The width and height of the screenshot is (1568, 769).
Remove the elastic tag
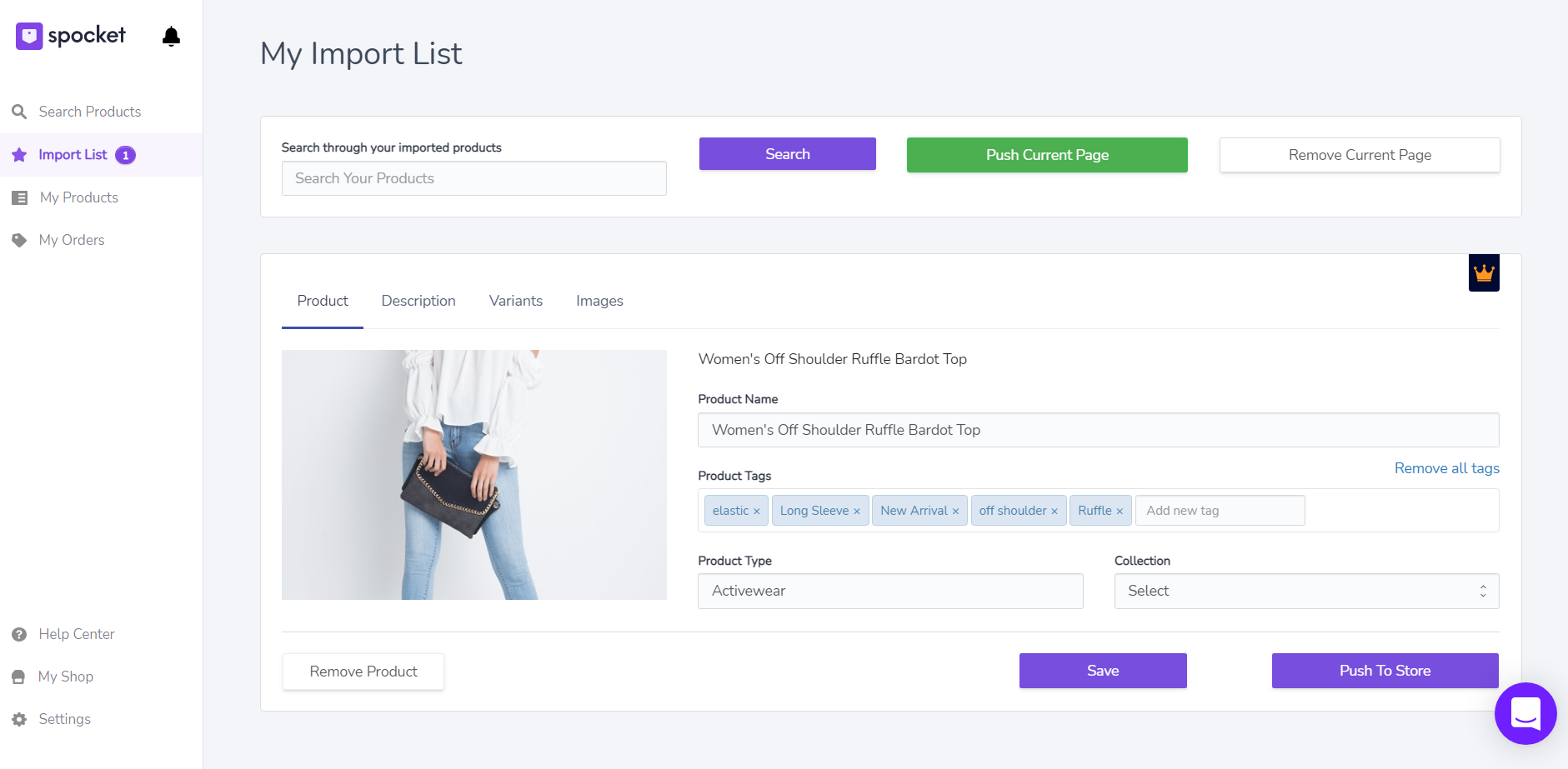pos(756,512)
